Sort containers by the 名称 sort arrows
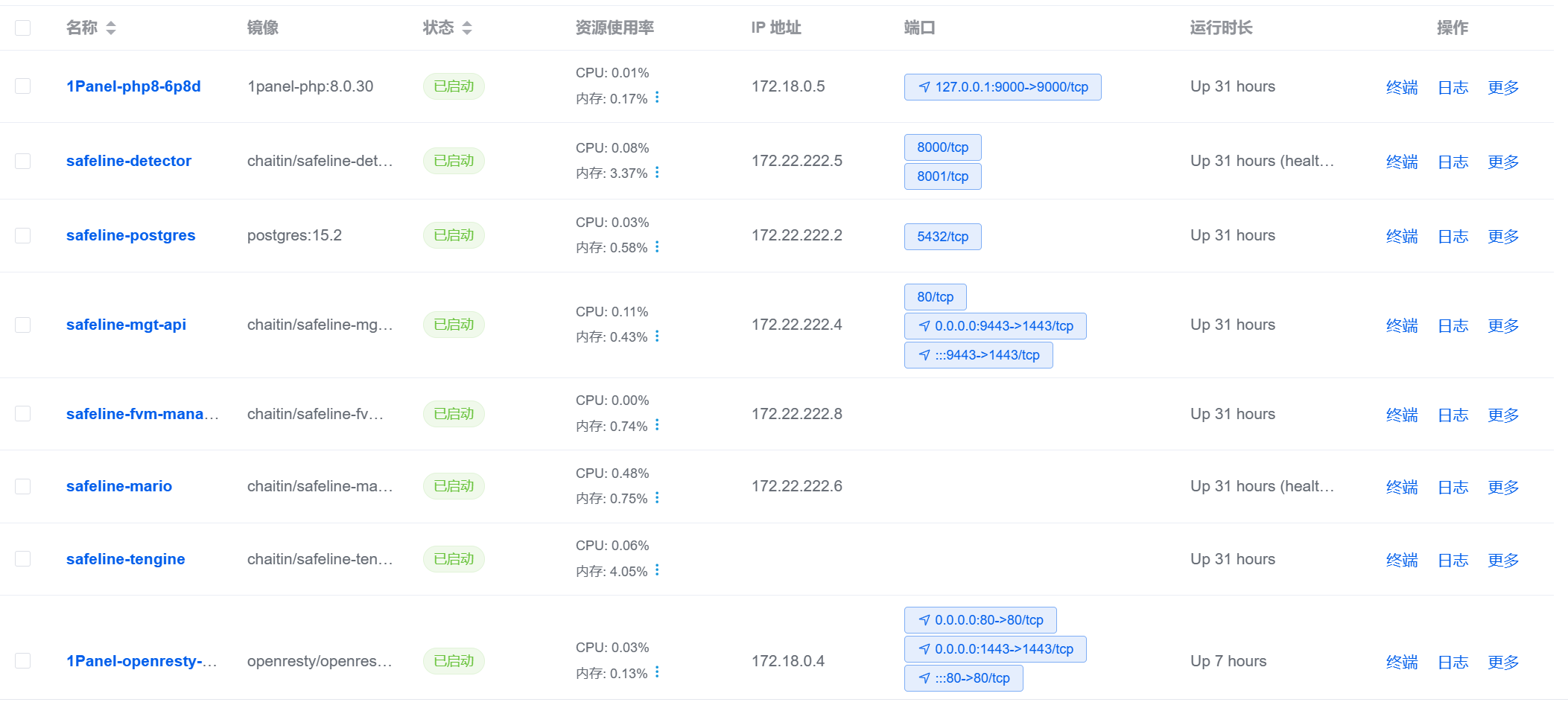 [x=111, y=28]
